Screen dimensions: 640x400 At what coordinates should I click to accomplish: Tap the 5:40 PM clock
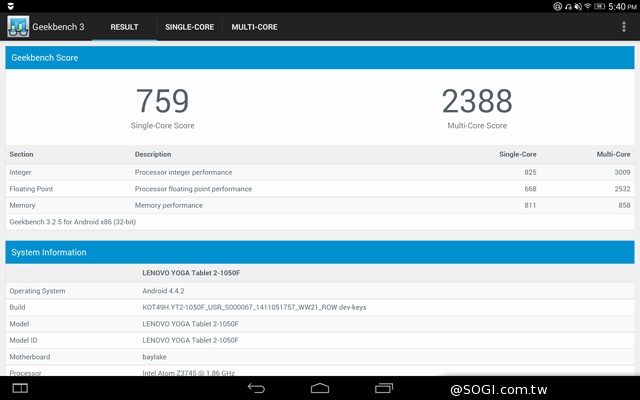[x=620, y=6]
